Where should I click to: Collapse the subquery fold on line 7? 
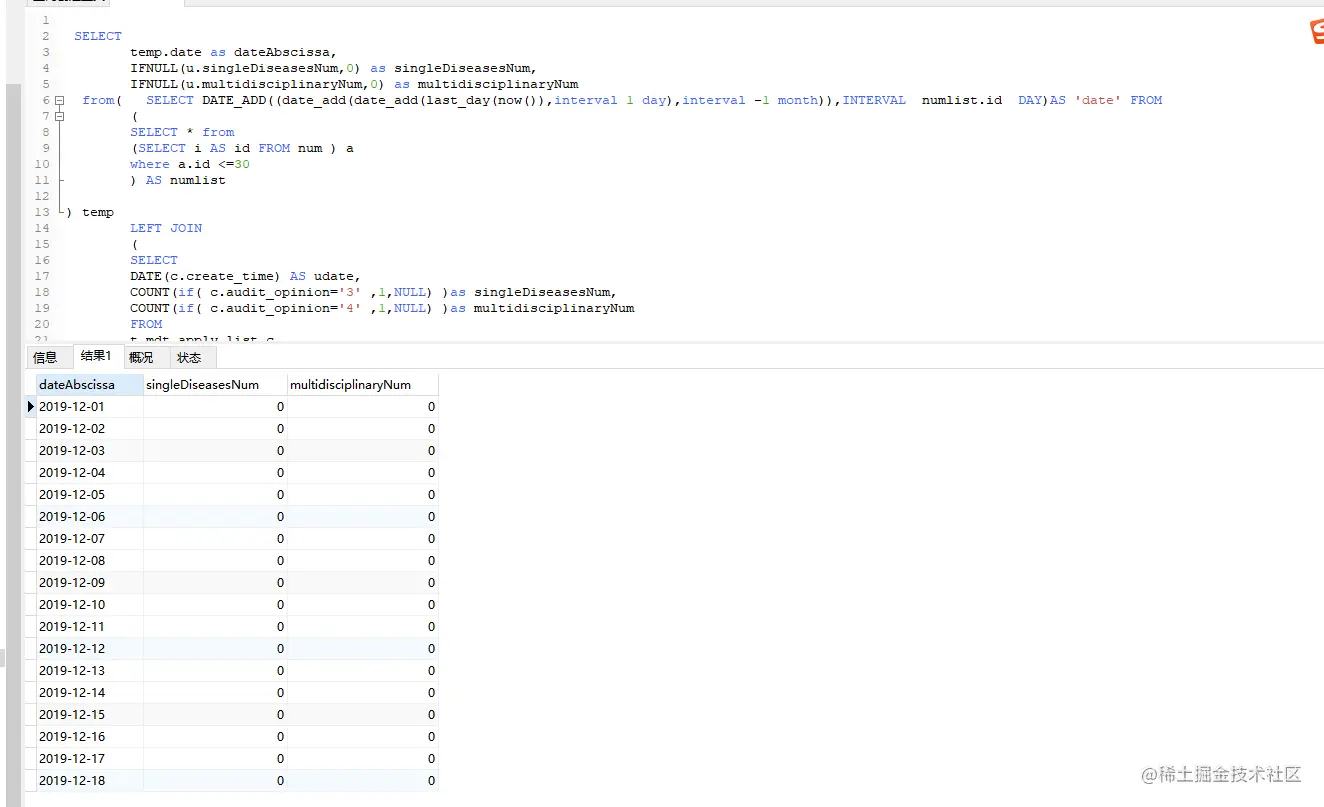click(x=60, y=116)
